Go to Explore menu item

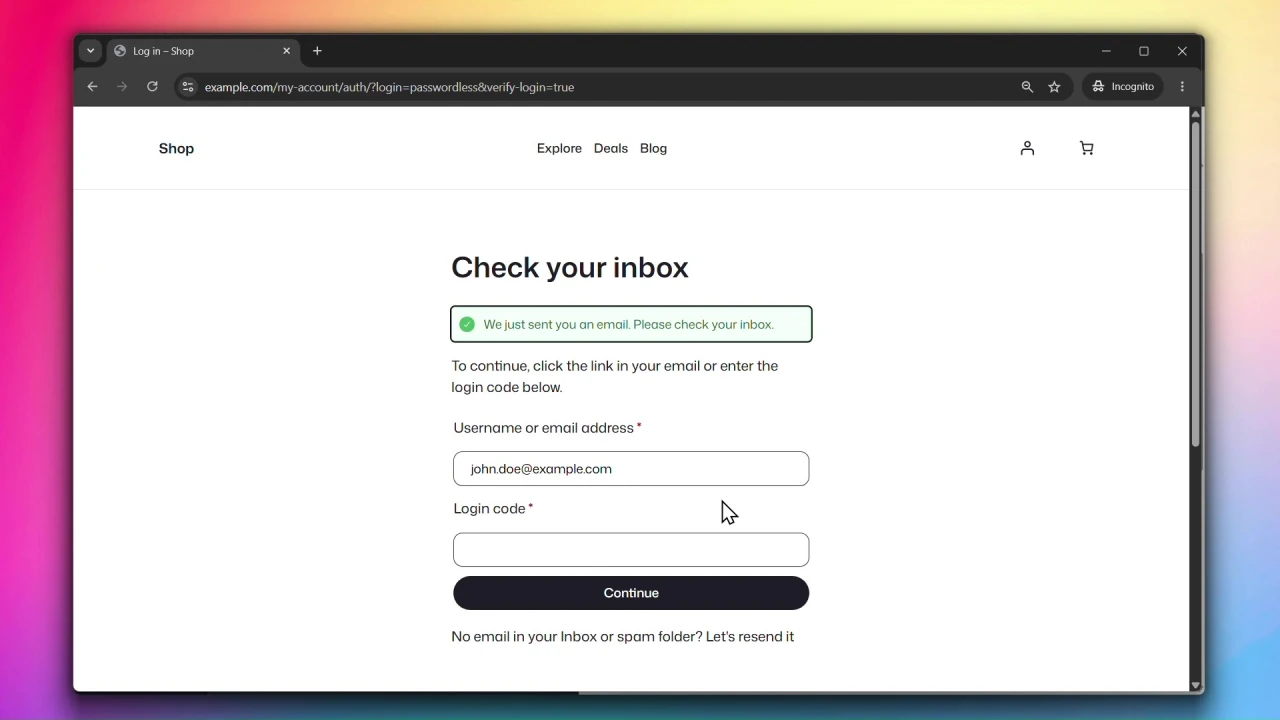click(559, 148)
